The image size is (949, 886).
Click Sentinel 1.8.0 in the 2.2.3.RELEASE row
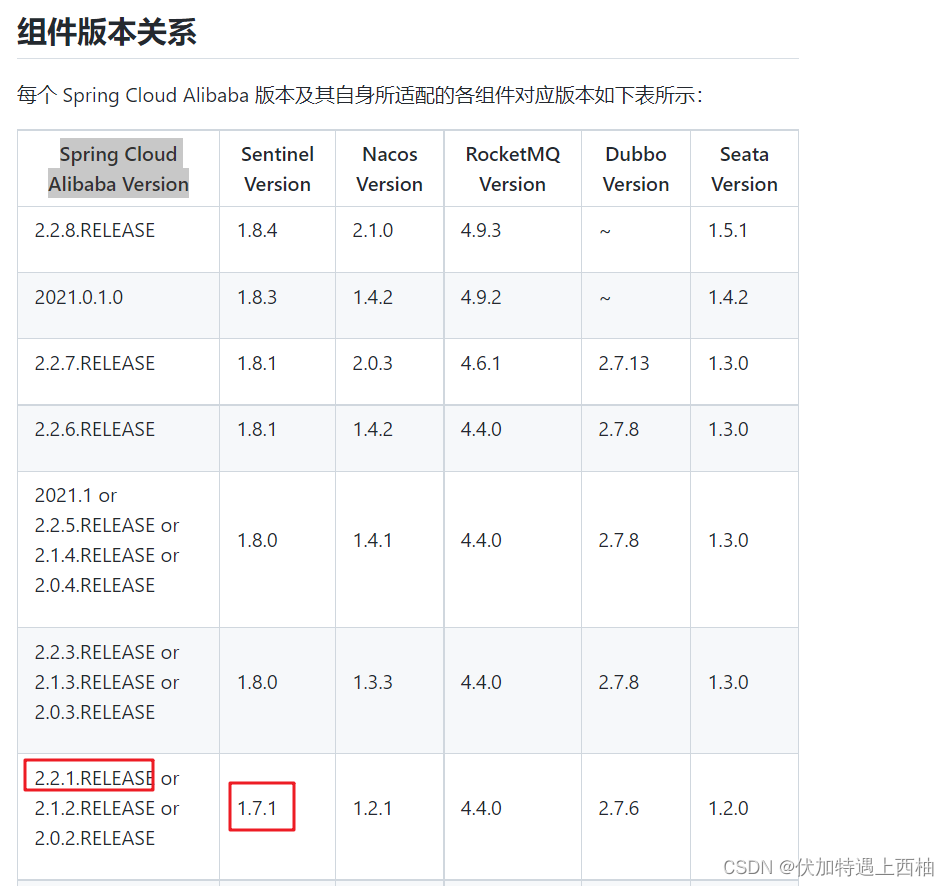pyautogui.click(x=257, y=683)
